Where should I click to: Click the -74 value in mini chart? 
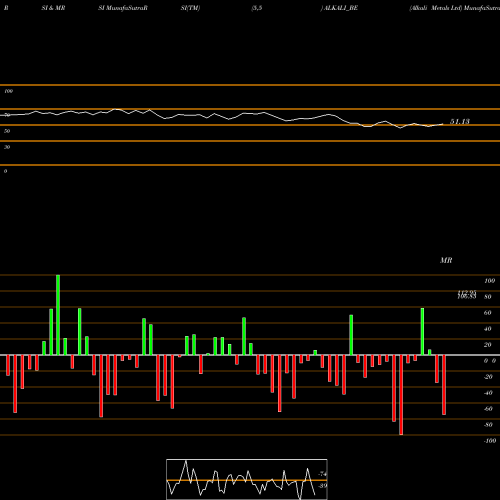pyautogui.click(x=323, y=474)
